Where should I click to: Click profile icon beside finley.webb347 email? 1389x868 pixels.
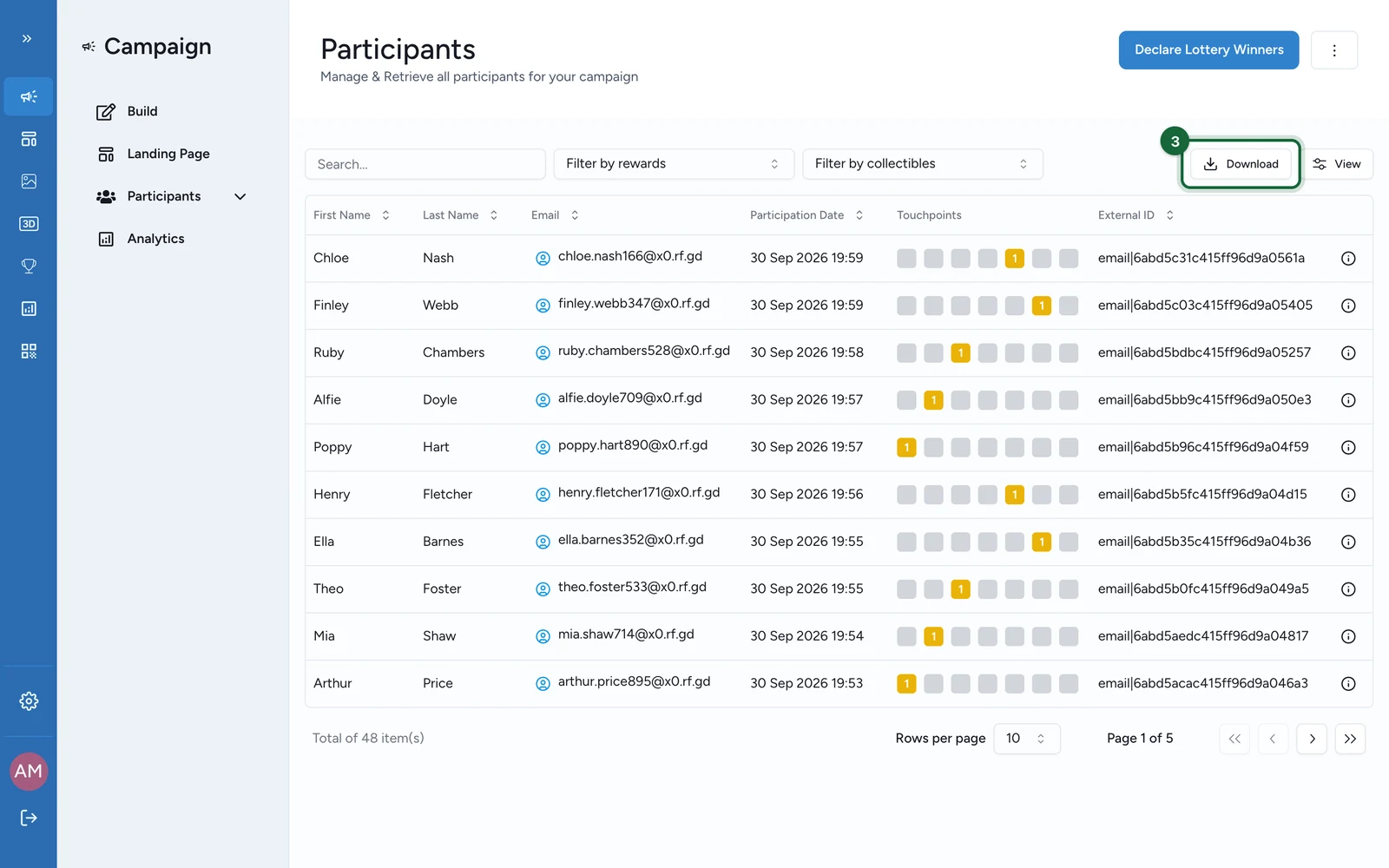pos(543,306)
